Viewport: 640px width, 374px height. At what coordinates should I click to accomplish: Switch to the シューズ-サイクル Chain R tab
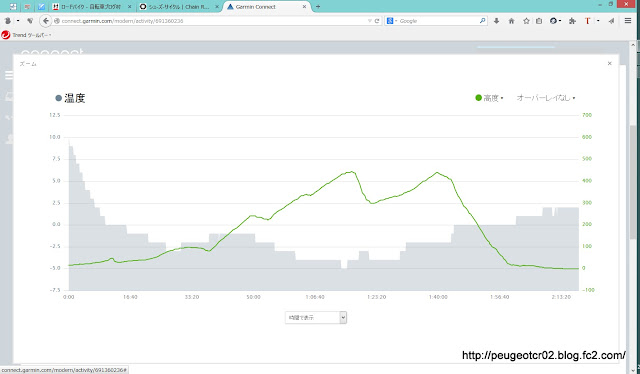pyautogui.click(x=178, y=7)
